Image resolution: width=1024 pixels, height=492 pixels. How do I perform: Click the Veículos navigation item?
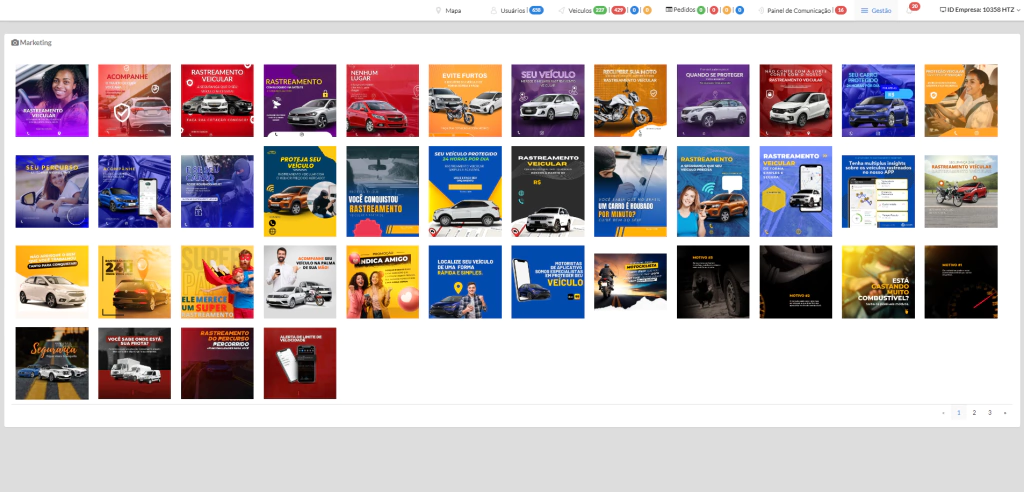(x=579, y=10)
